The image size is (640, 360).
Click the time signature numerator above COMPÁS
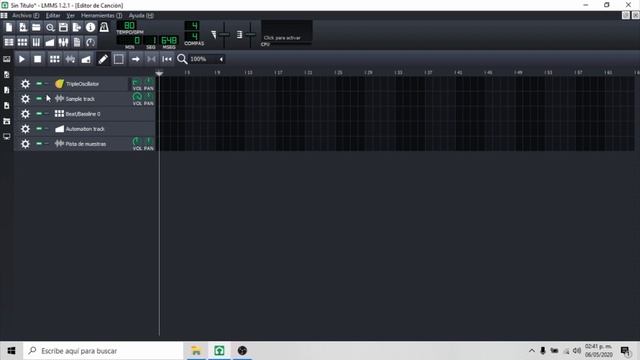point(192,25)
